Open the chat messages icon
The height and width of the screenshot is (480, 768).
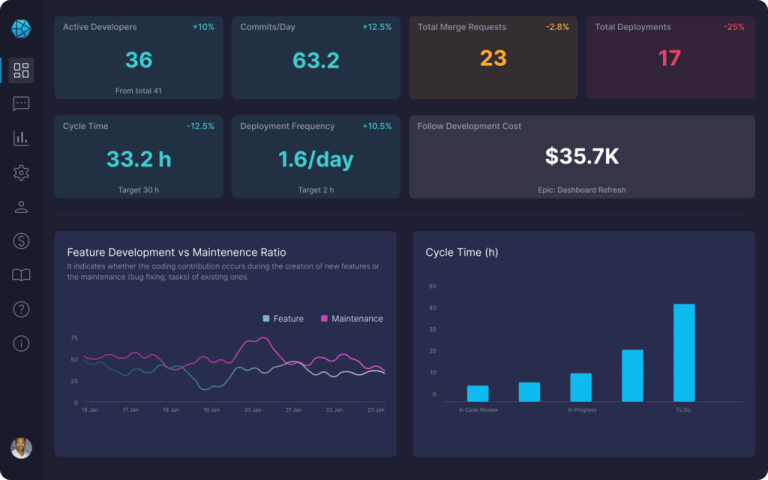[x=21, y=104]
